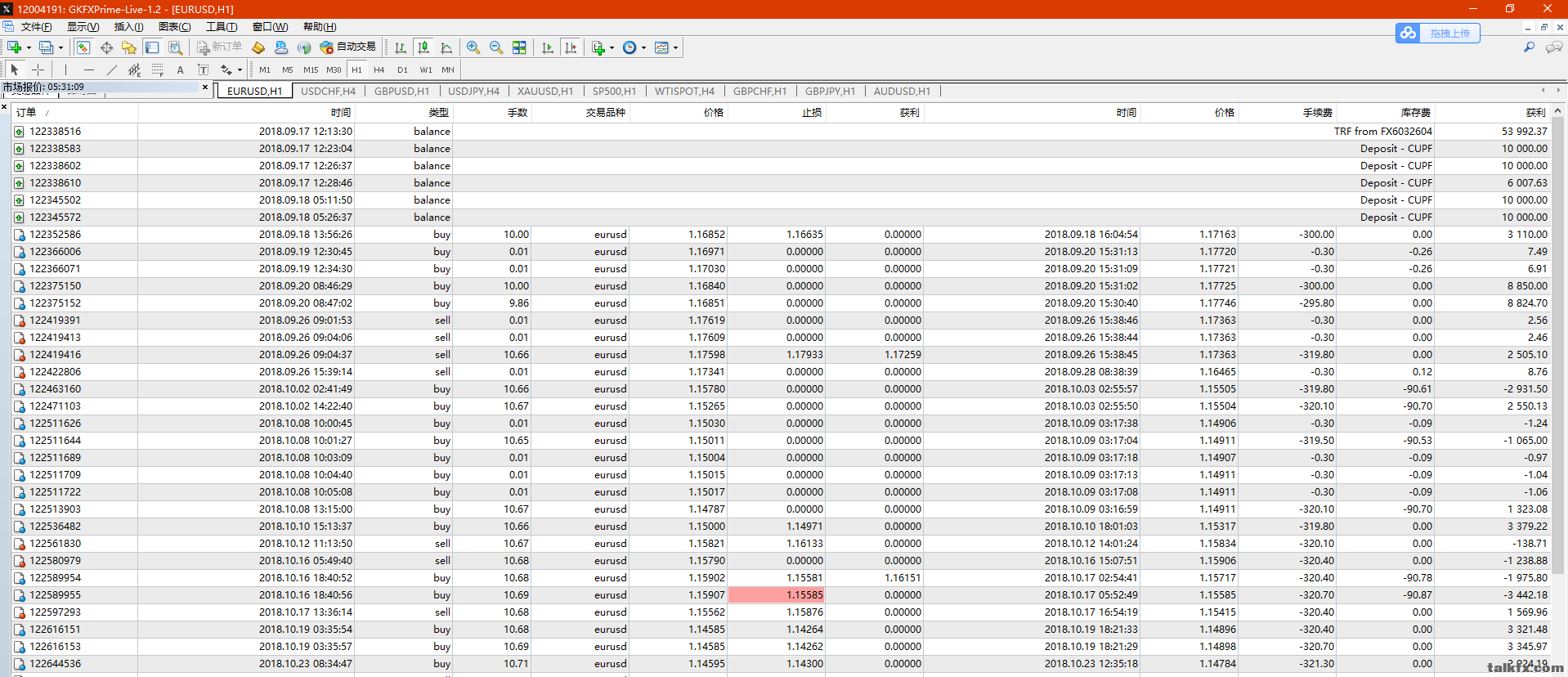Switch timeframe to M1

click(265, 69)
